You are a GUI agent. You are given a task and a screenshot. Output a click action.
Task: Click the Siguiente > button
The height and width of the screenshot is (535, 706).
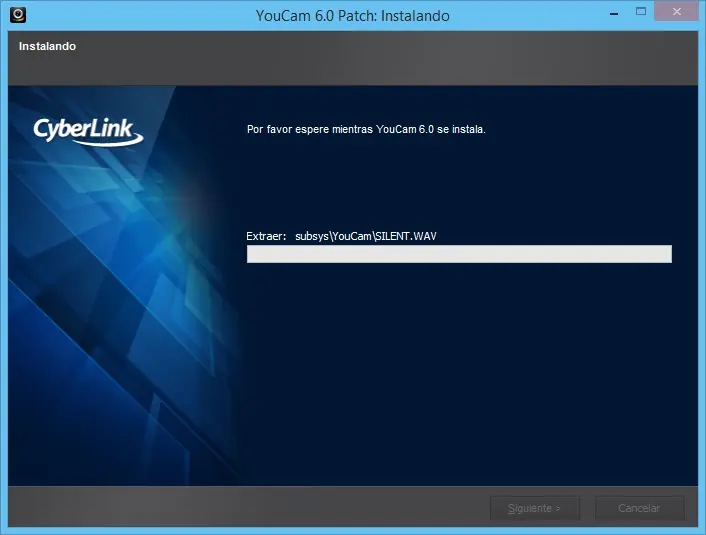point(534,508)
